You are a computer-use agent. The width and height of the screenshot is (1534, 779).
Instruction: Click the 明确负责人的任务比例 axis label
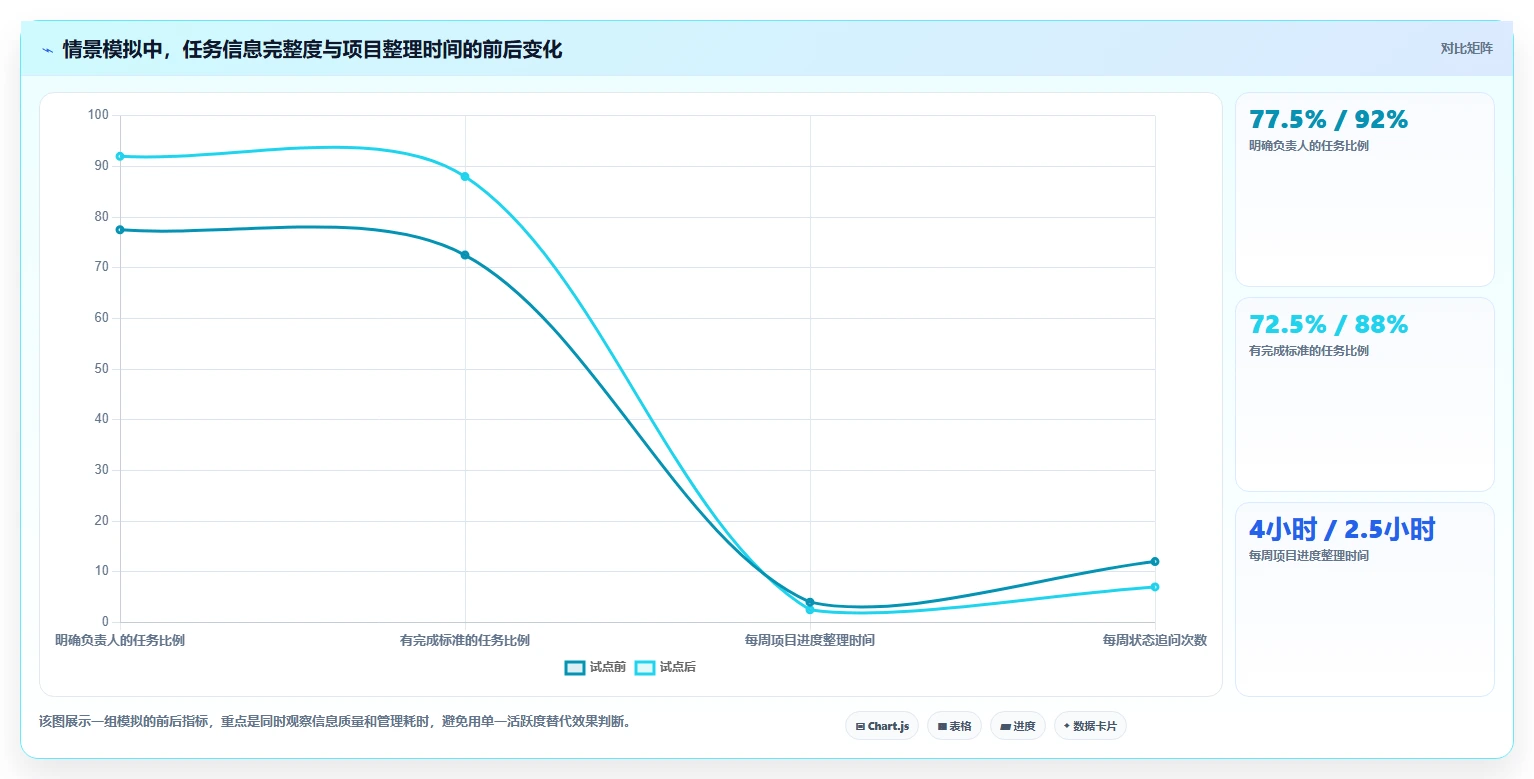tap(120, 640)
